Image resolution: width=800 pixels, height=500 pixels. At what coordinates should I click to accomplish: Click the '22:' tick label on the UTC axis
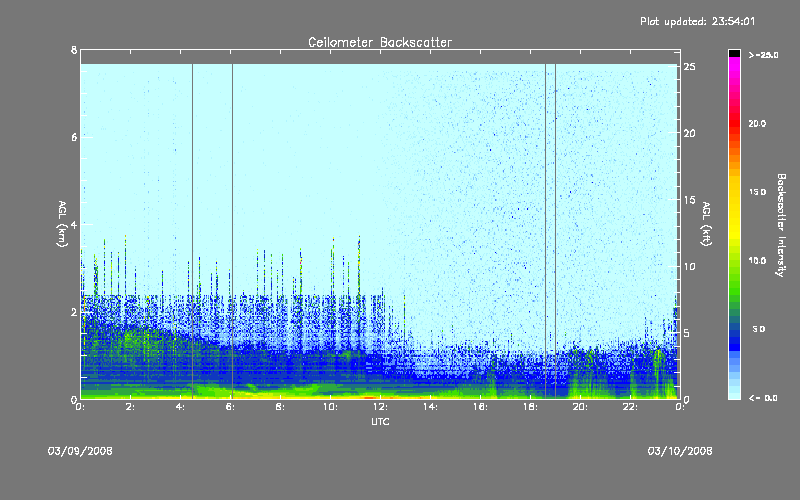630,407
